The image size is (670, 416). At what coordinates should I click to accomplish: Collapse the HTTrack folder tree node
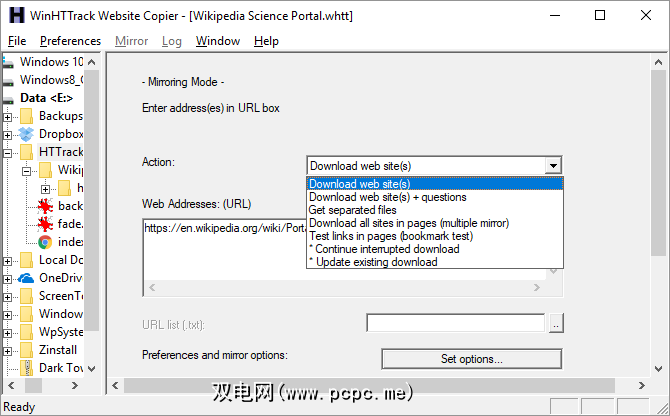coord(8,152)
